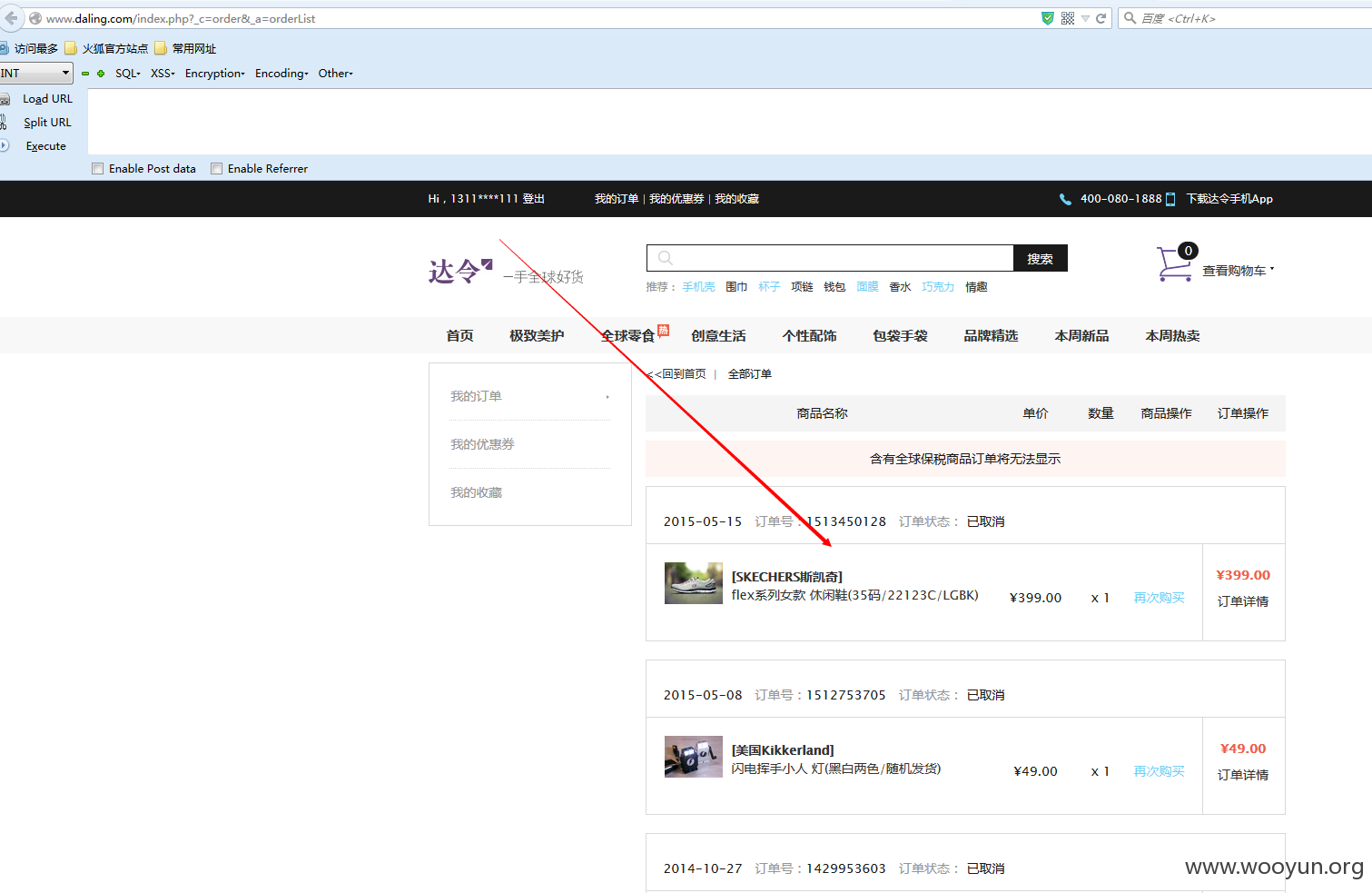This screenshot has width=1372, height=893.
Task: Click the Baidu search magnifier icon
Action: click(1130, 18)
